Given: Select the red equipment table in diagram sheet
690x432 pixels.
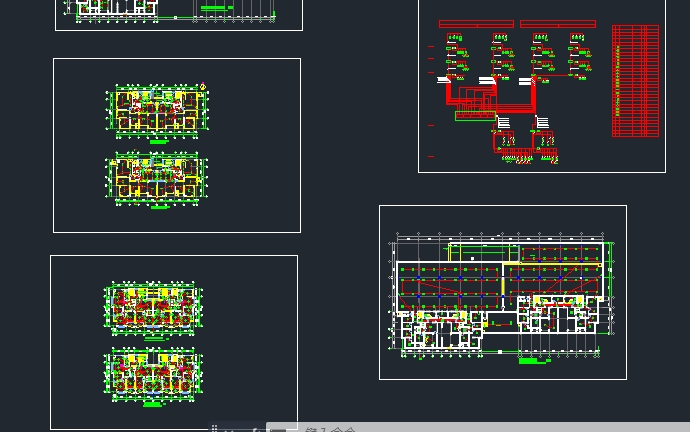Looking at the screenshot, I should pyautogui.click(x=635, y=81).
